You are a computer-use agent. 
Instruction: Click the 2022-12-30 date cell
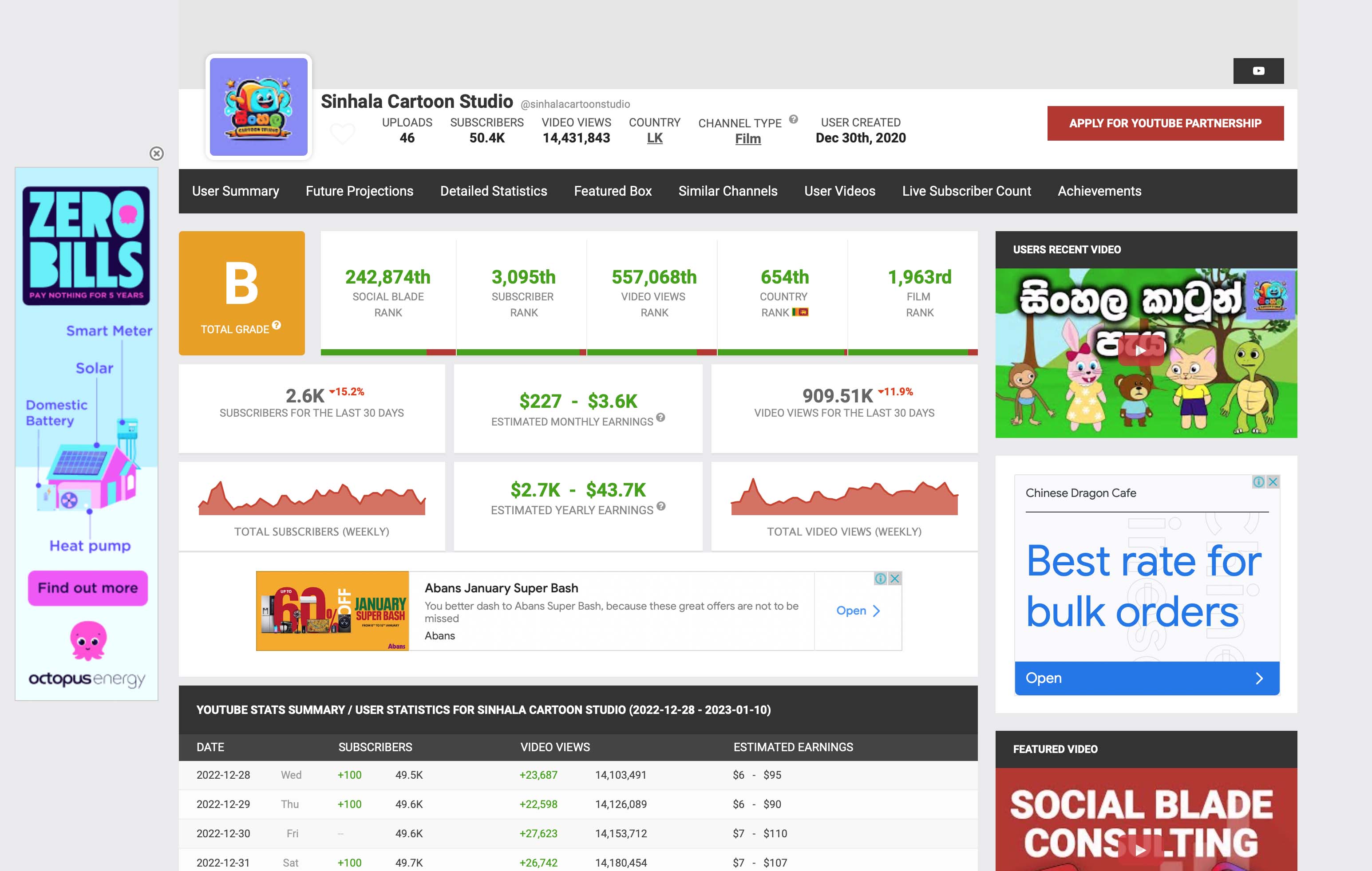223,833
